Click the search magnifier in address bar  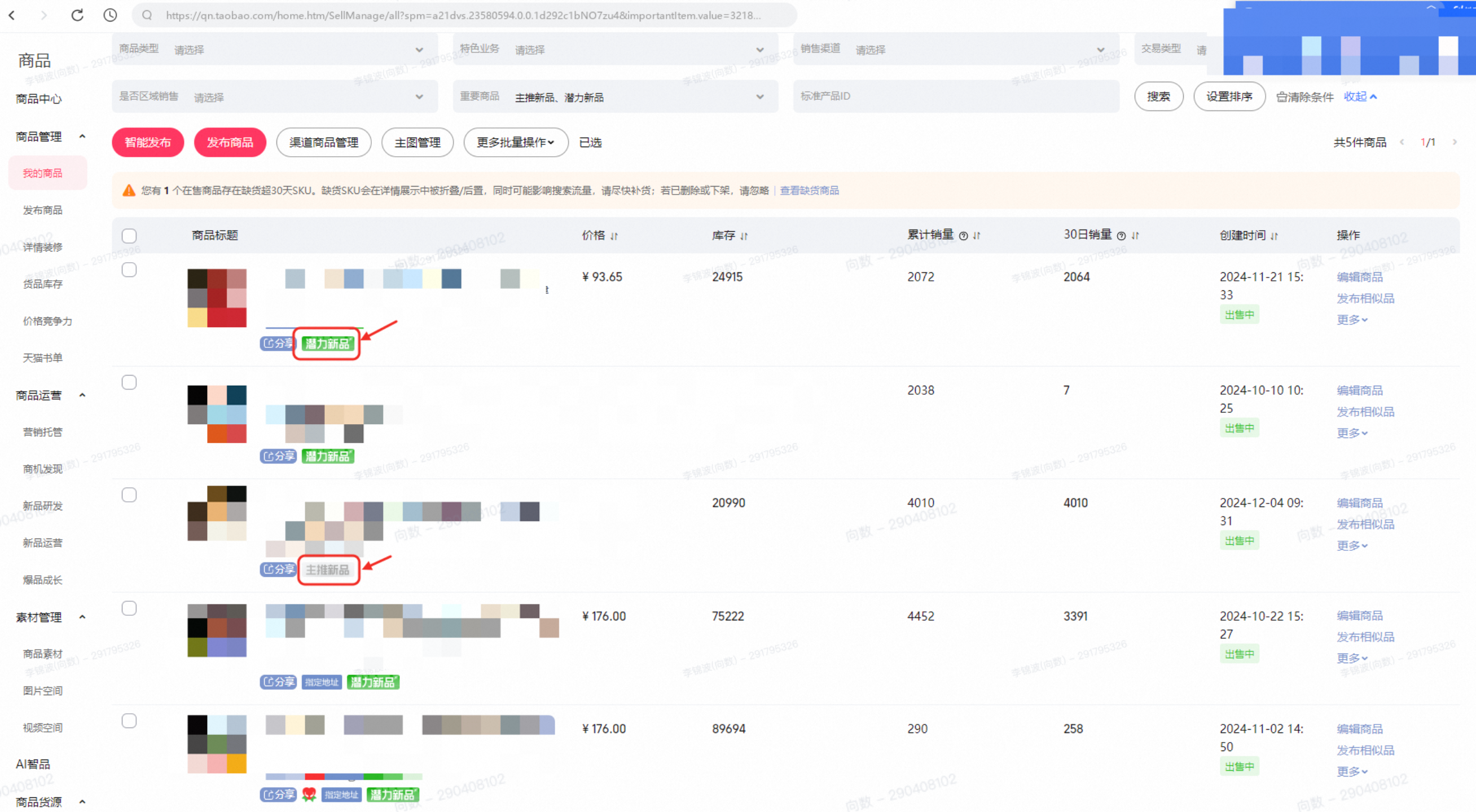[x=147, y=15]
